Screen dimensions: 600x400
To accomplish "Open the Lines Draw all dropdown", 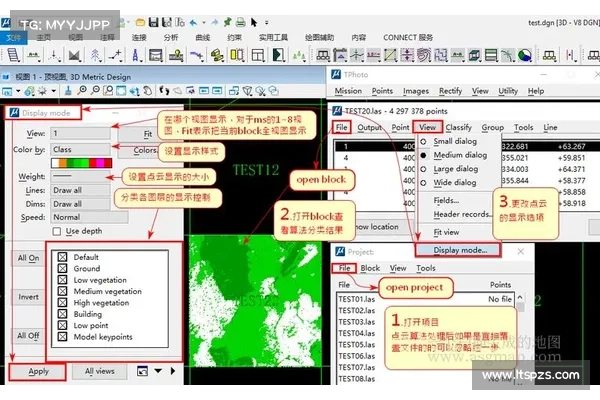I will coord(80,190).
